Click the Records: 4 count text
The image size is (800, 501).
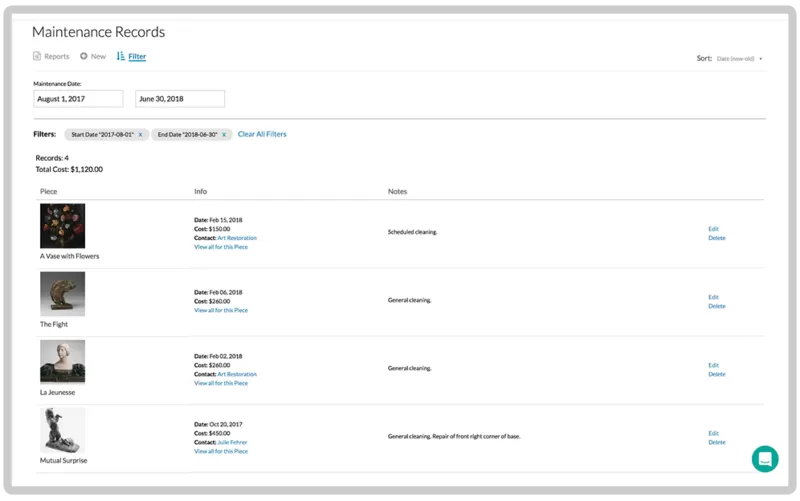coord(52,158)
